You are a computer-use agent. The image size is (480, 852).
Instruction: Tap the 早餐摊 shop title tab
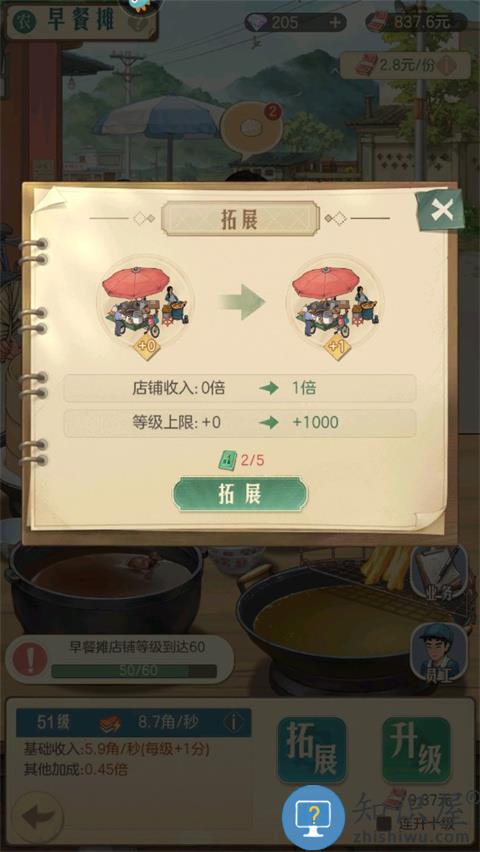pos(82,21)
